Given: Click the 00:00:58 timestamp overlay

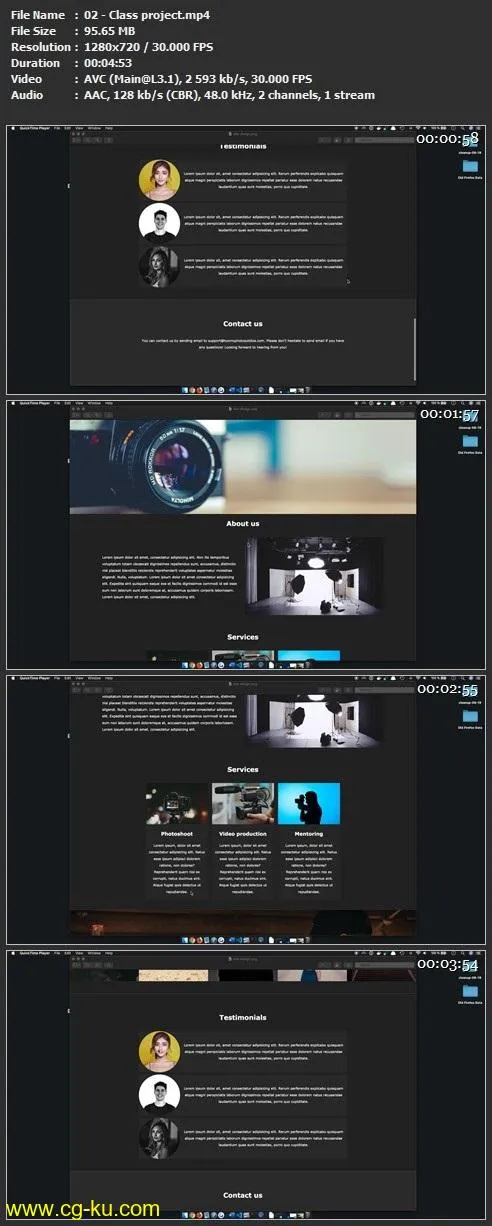Looking at the screenshot, I should click(448, 141).
